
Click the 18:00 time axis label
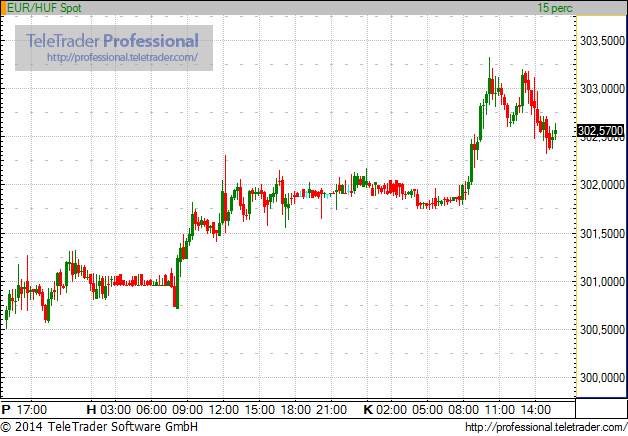coord(296,410)
